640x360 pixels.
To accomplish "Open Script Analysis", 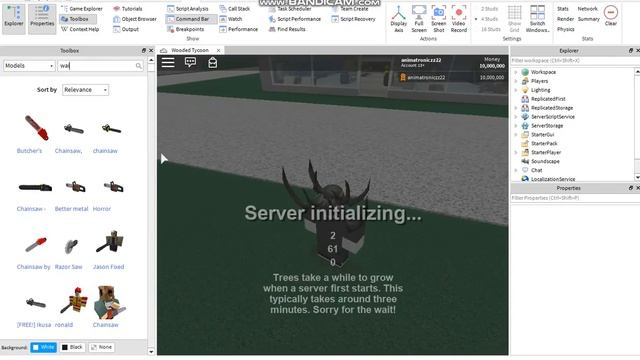I will pyautogui.click(x=188, y=9).
